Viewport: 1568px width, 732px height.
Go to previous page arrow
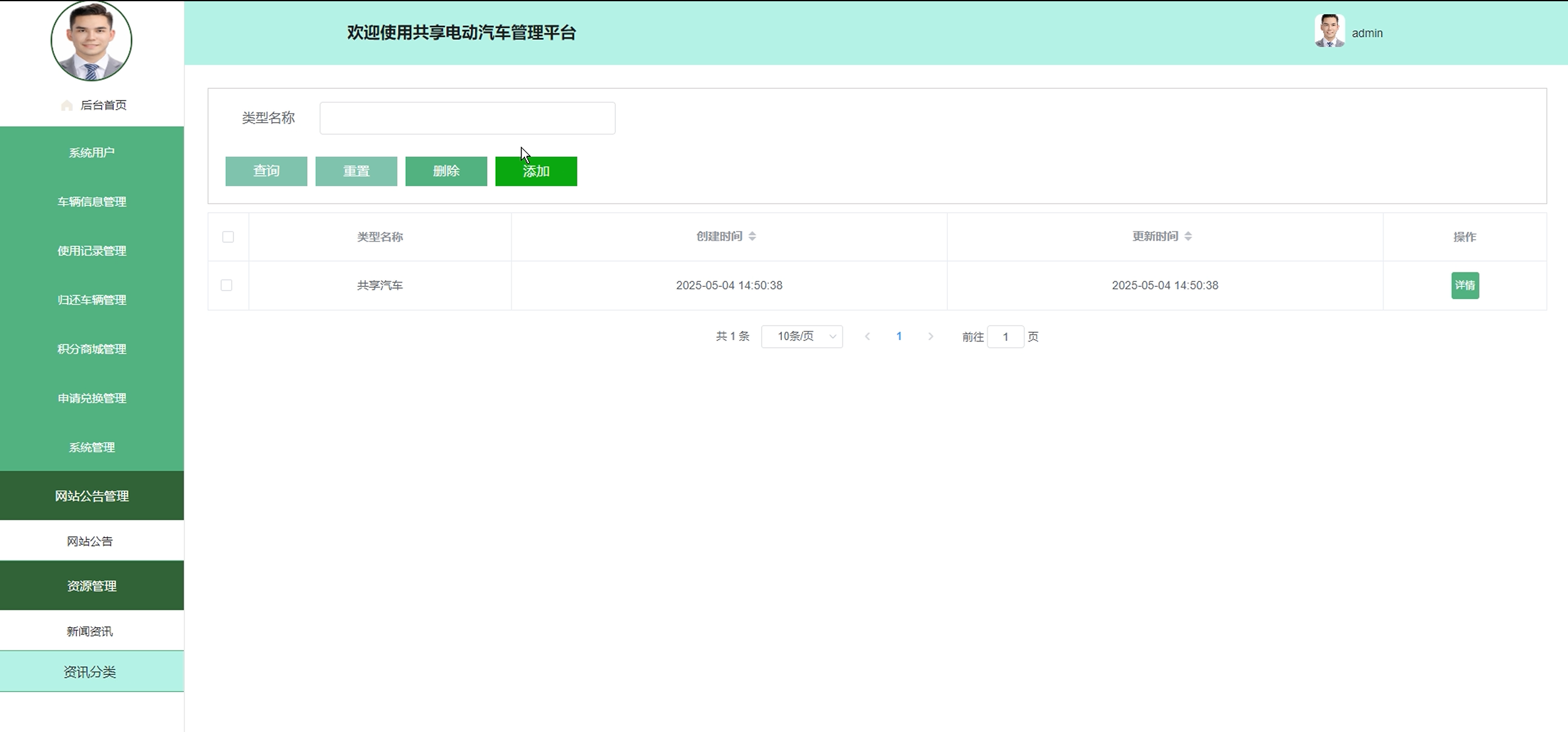867,337
